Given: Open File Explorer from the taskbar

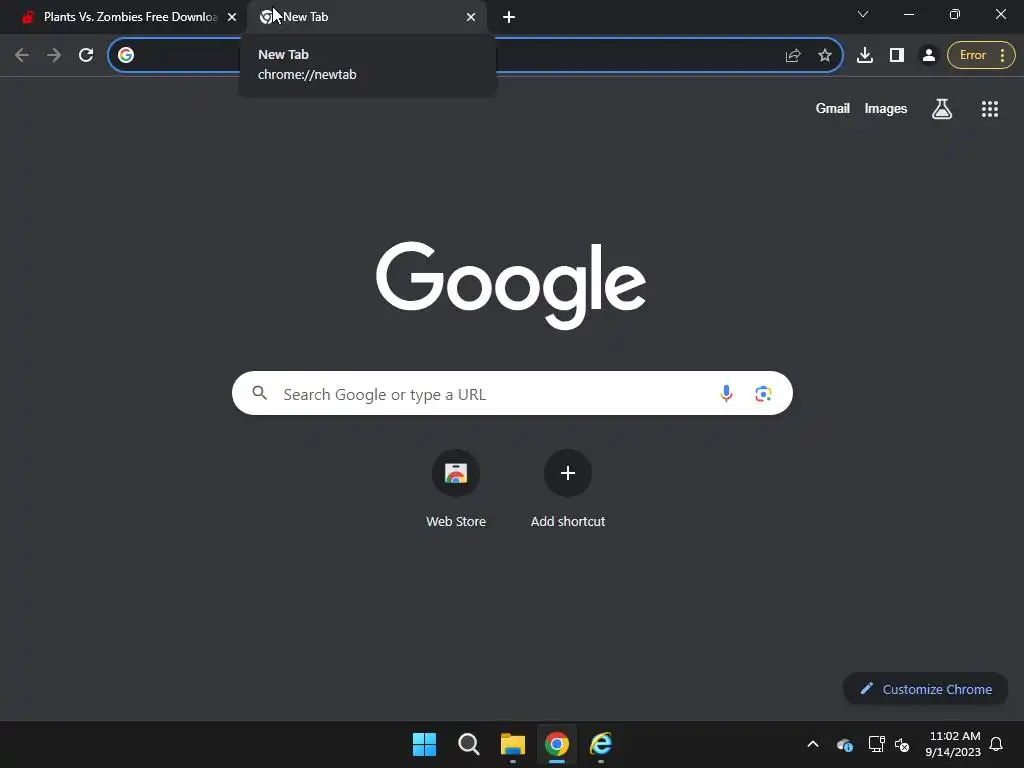Looking at the screenshot, I should pyautogui.click(x=513, y=744).
